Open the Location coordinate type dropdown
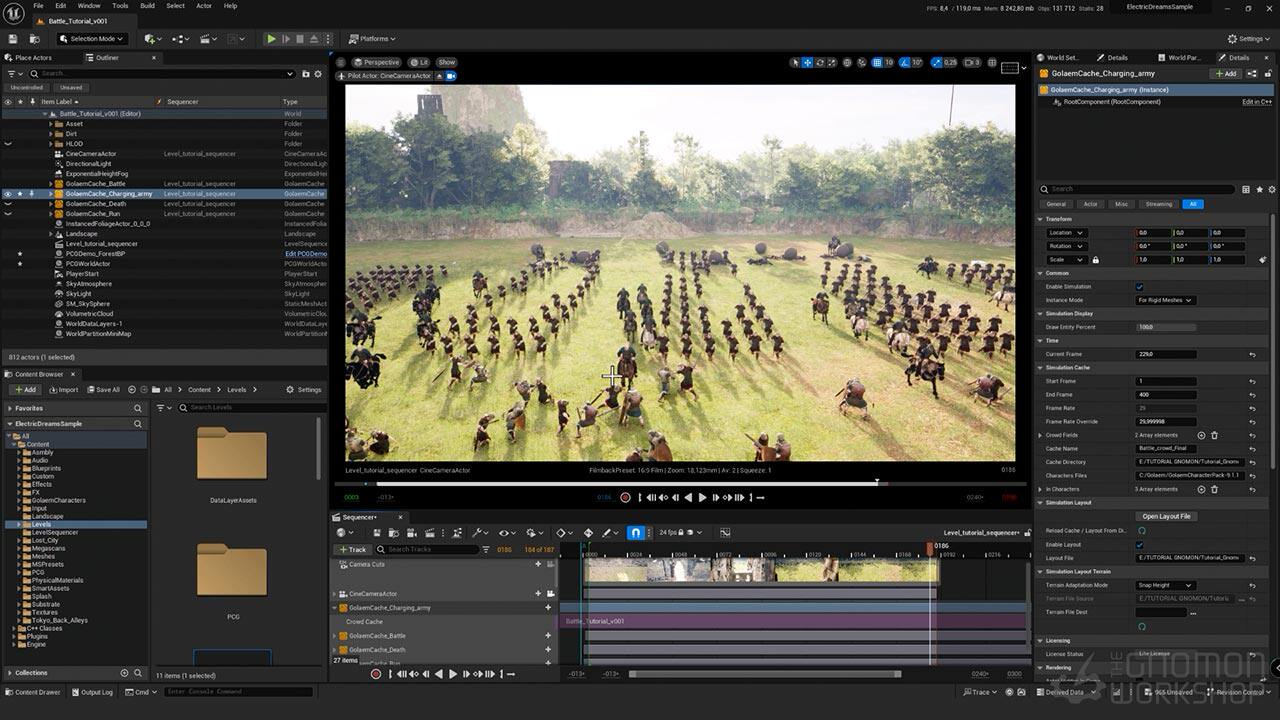Screen dimensions: 1280x720 [x=1066, y=233]
